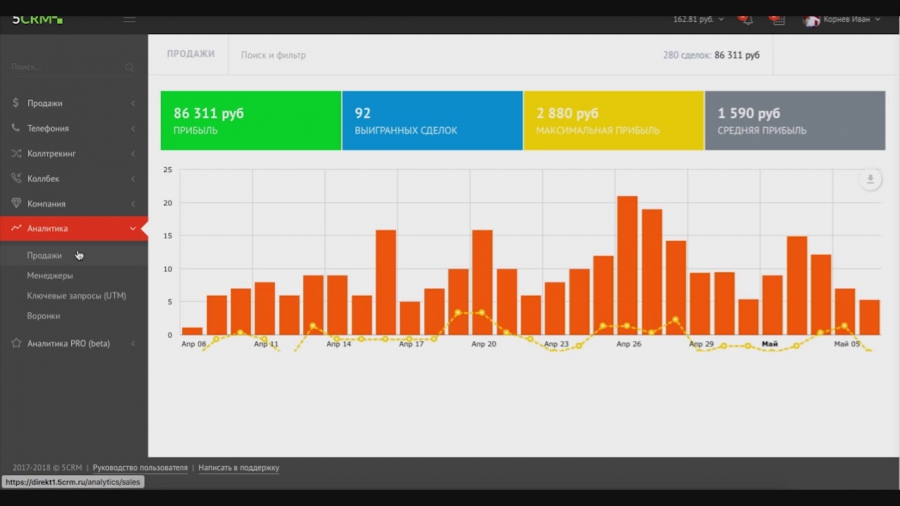Click the Май axis label
This screenshot has width=900, height=506.
click(x=770, y=344)
